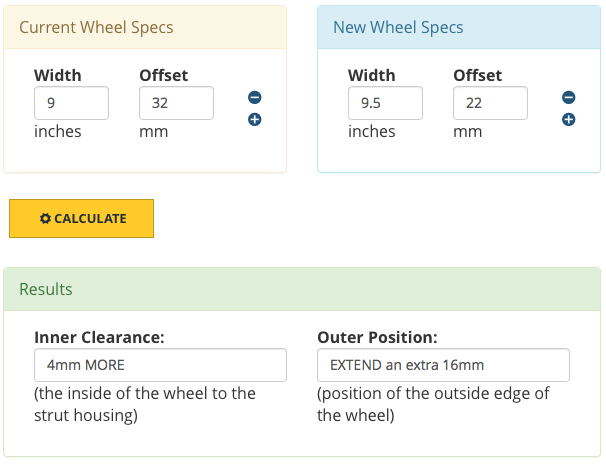Image resolution: width=606 pixels, height=465 pixels.
Task: Click the plus icon in Current Wheel Specs
Action: tap(254, 120)
